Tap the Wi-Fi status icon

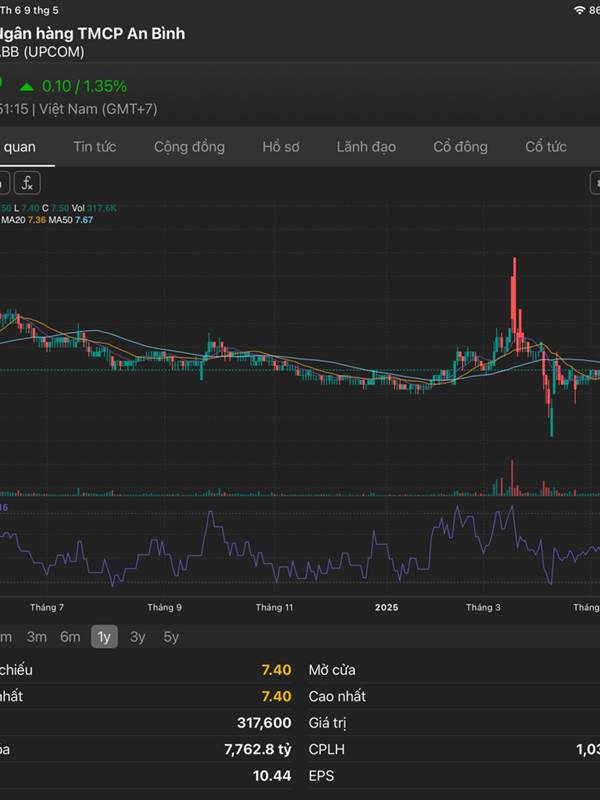point(579,10)
